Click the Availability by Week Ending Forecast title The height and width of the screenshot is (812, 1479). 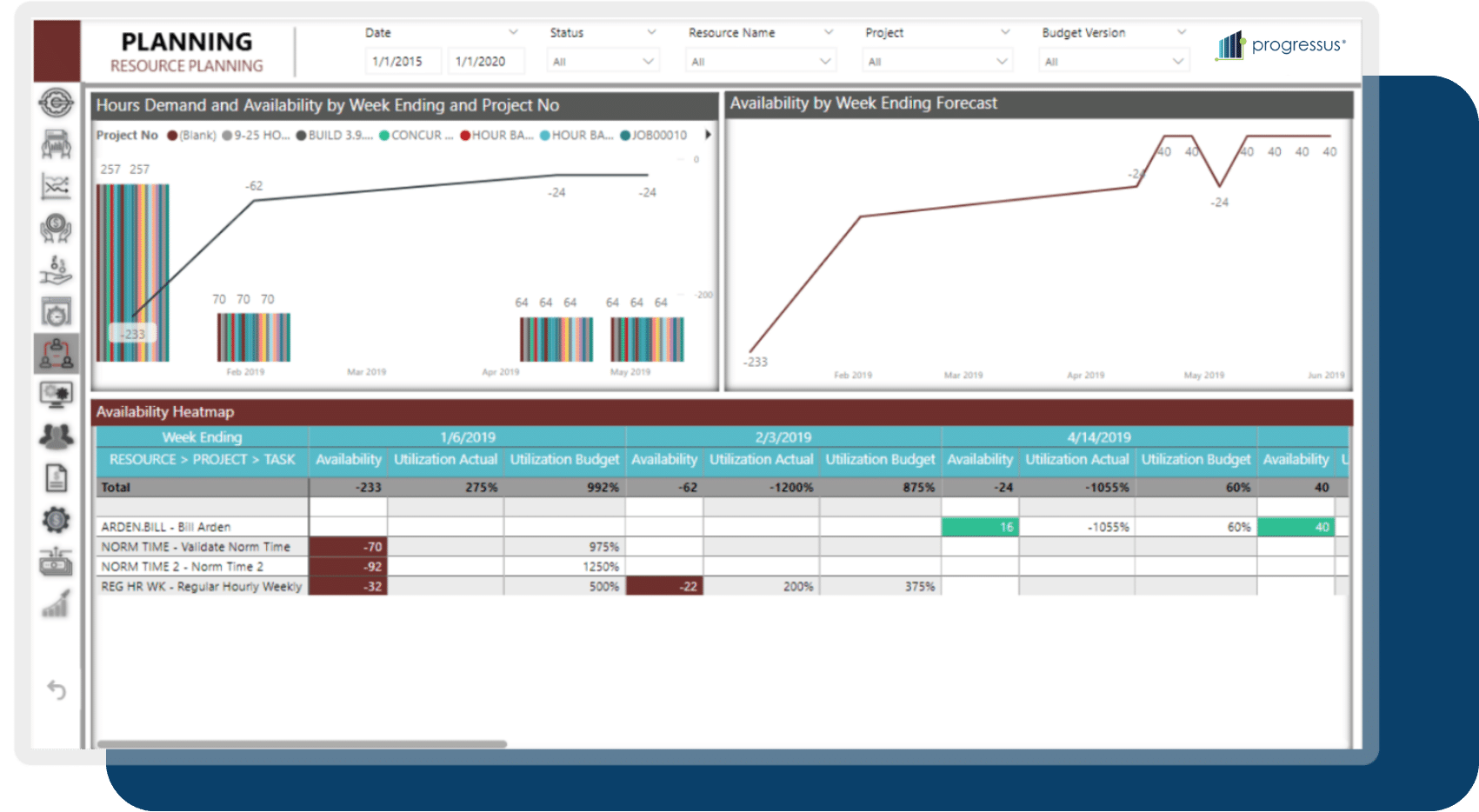863,103
